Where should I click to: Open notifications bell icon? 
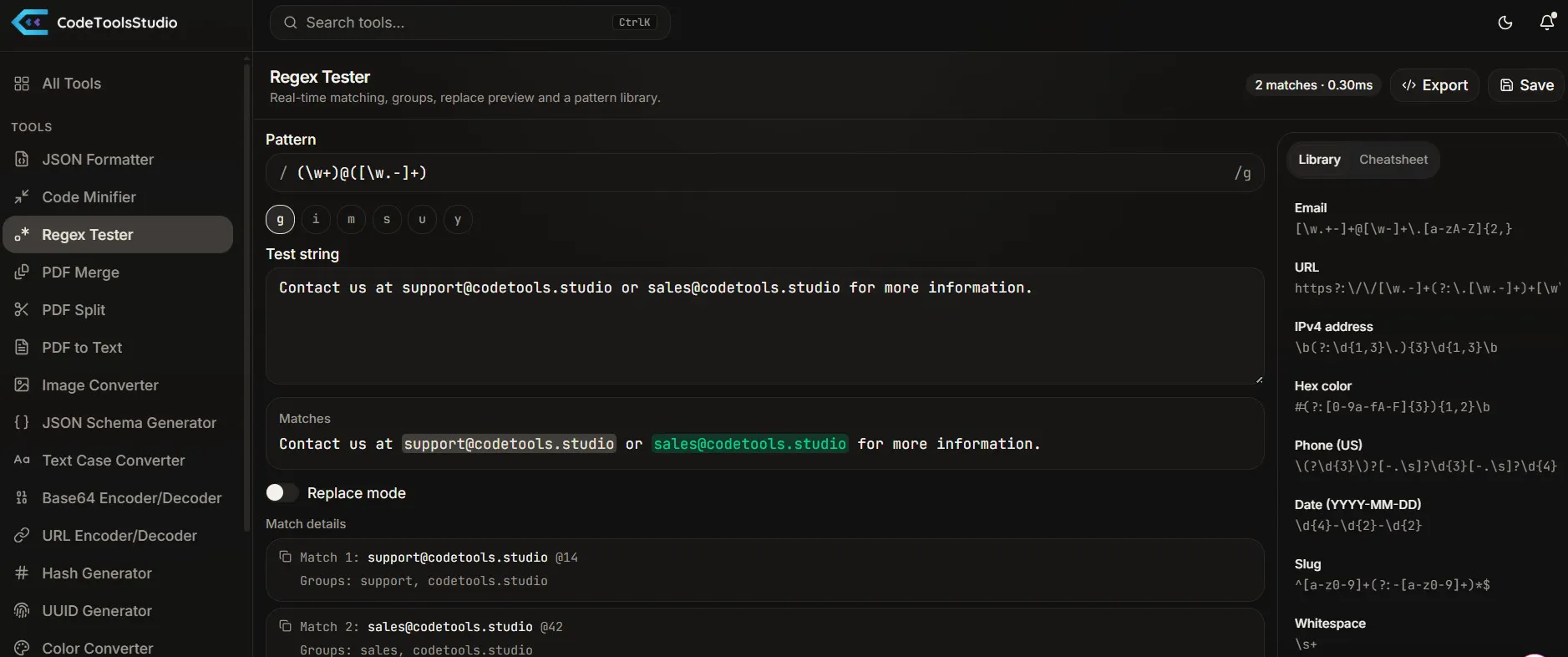[1547, 22]
